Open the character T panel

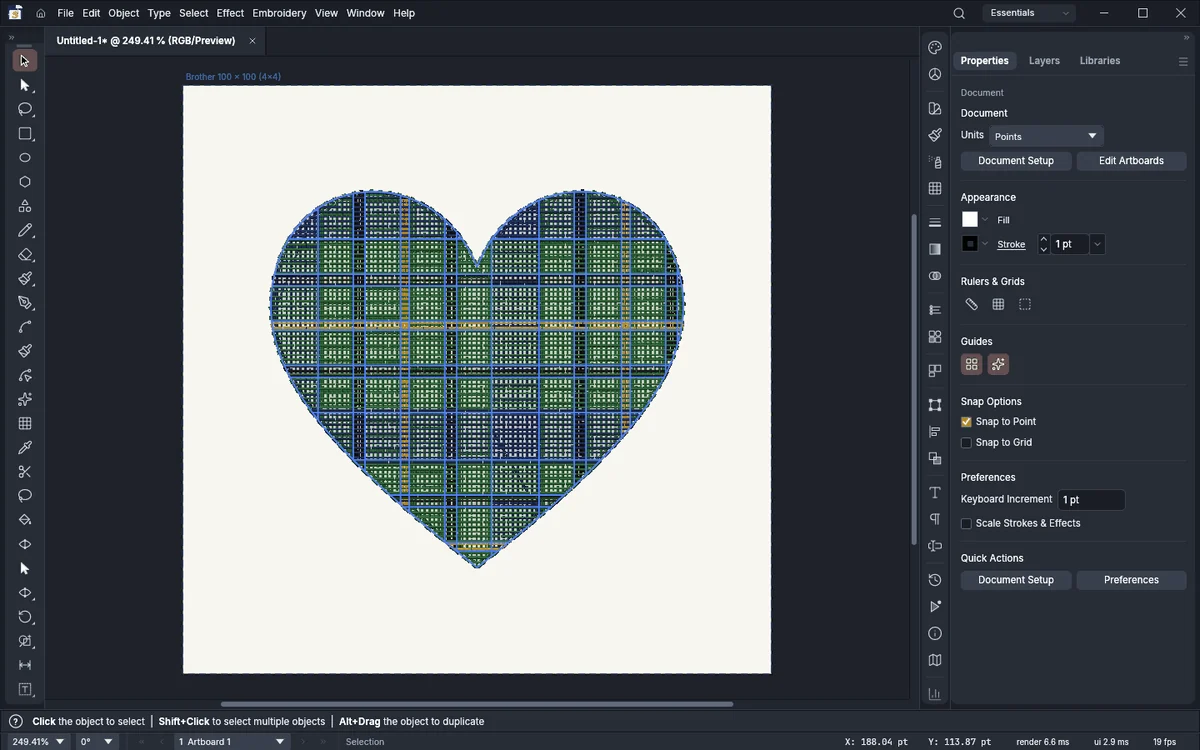coord(935,493)
